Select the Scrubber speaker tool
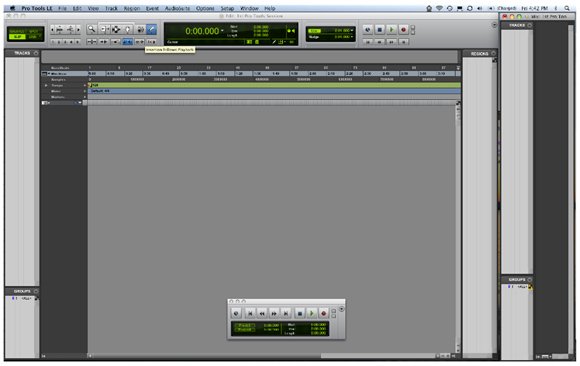 pos(141,29)
